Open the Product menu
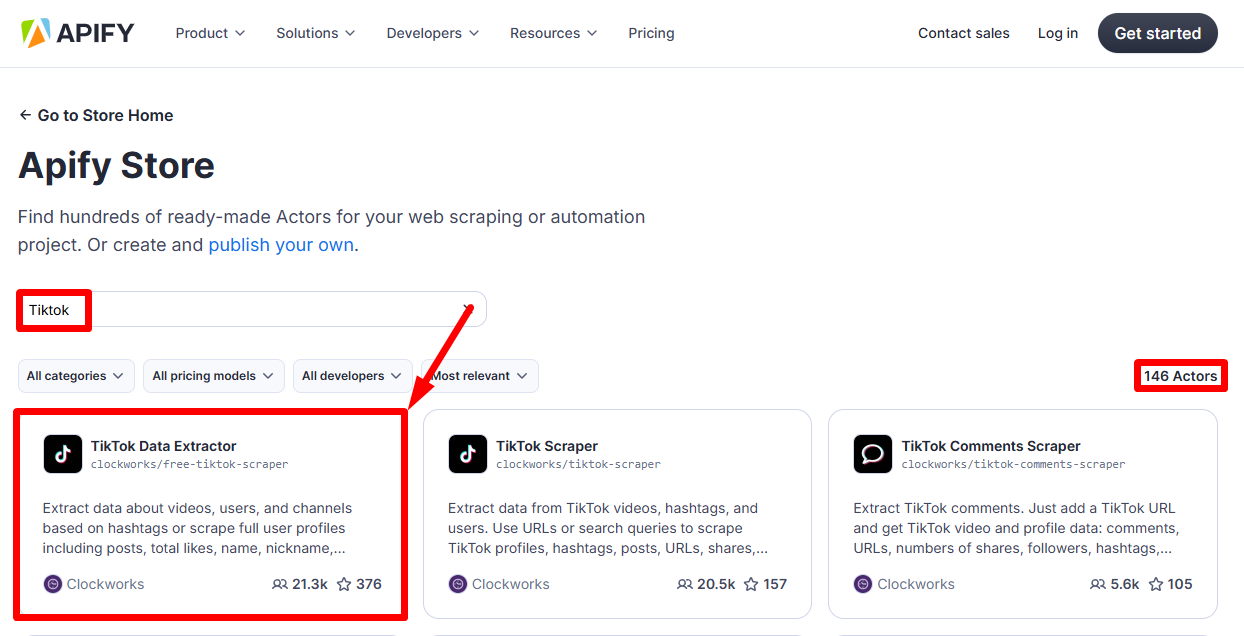This screenshot has height=636, width=1244. [x=210, y=33]
